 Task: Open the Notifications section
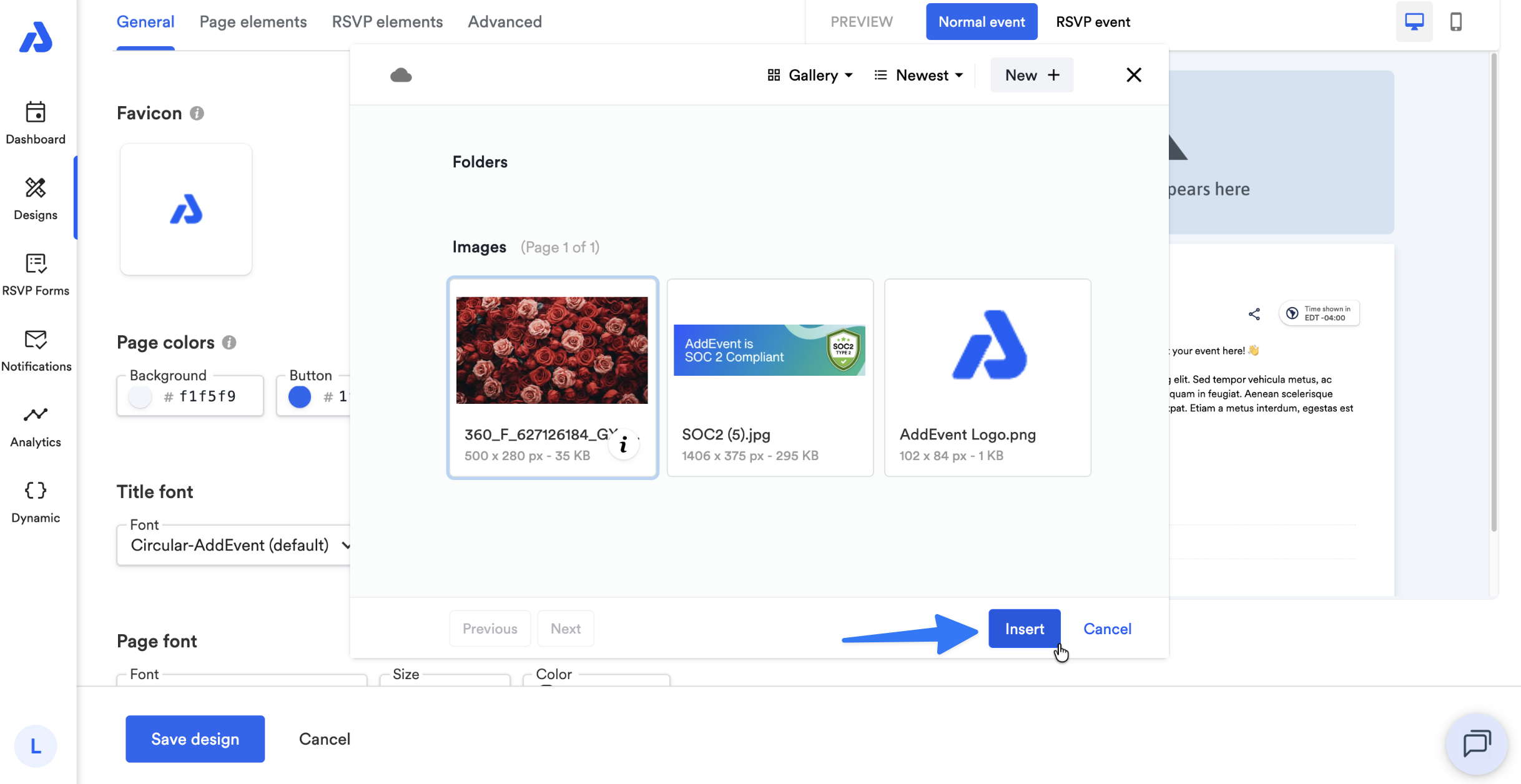pos(36,350)
